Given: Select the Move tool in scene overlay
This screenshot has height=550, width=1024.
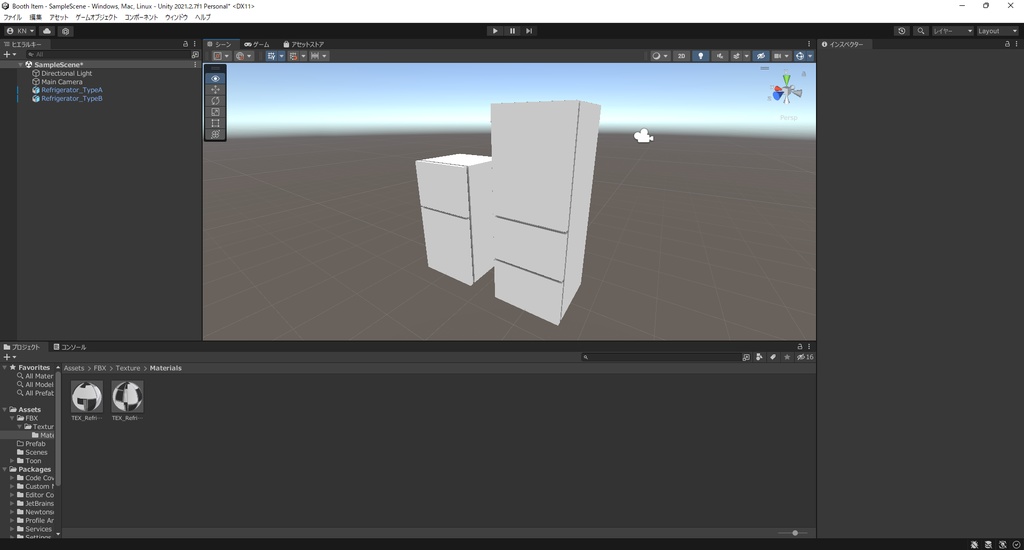Looking at the screenshot, I should 215,89.
